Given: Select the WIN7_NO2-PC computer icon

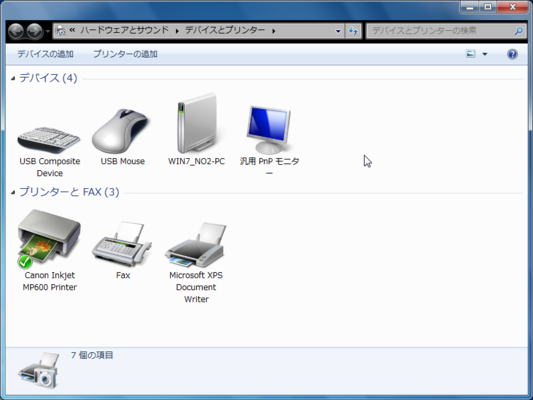Looking at the screenshot, I should pos(197,123).
